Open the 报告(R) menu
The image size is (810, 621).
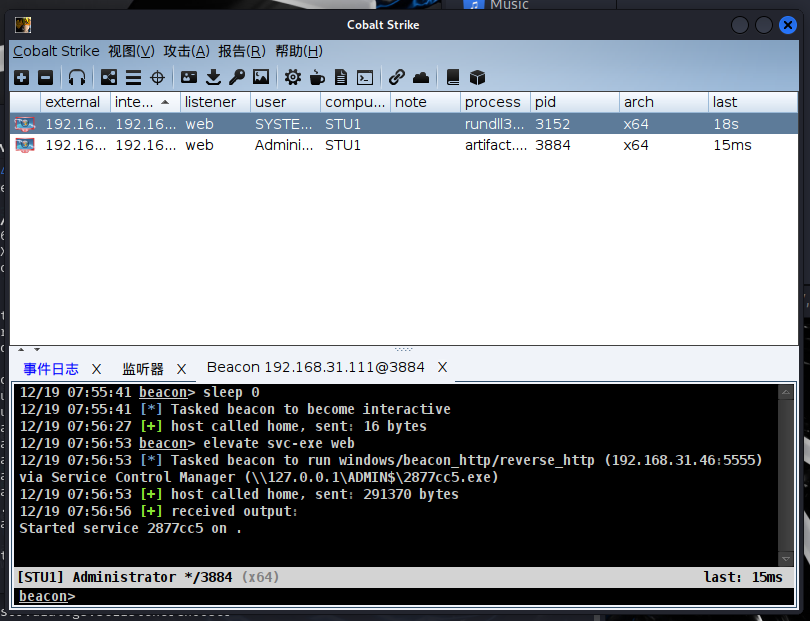[x=242, y=51]
